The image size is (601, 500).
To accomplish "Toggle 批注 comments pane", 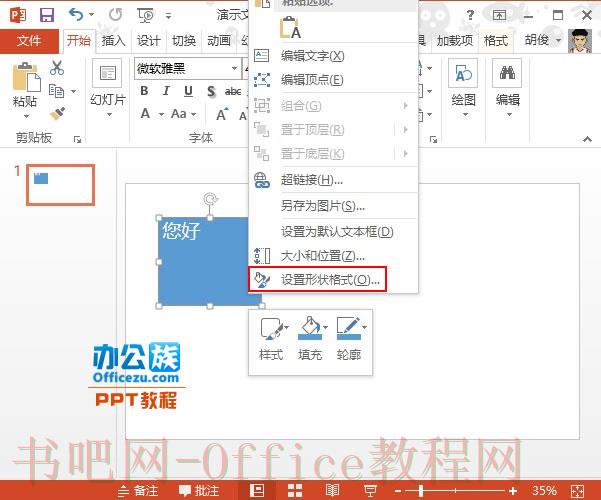I will [x=199, y=490].
